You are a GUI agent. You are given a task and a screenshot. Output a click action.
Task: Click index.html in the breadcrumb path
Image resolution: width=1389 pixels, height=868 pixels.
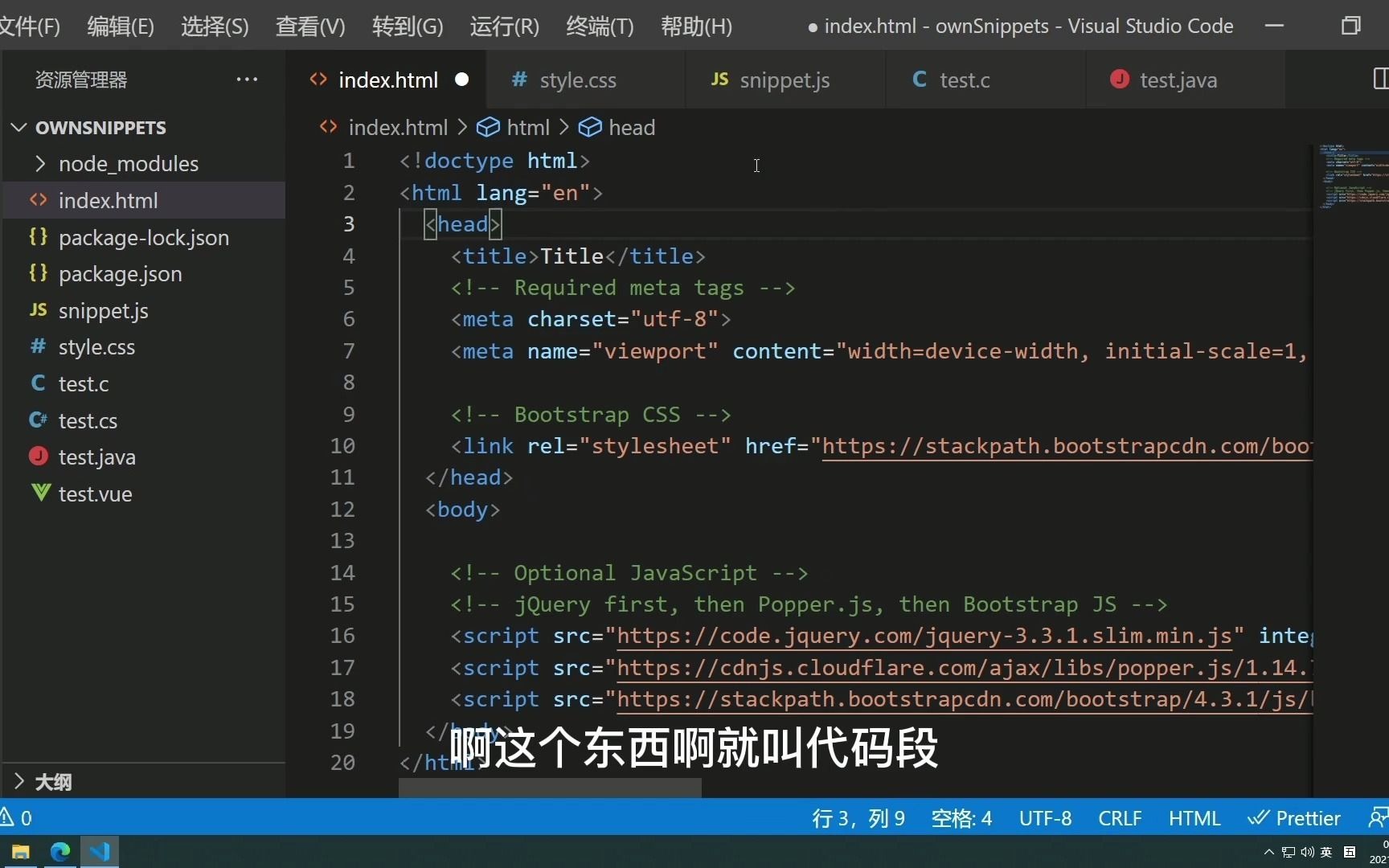398,127
